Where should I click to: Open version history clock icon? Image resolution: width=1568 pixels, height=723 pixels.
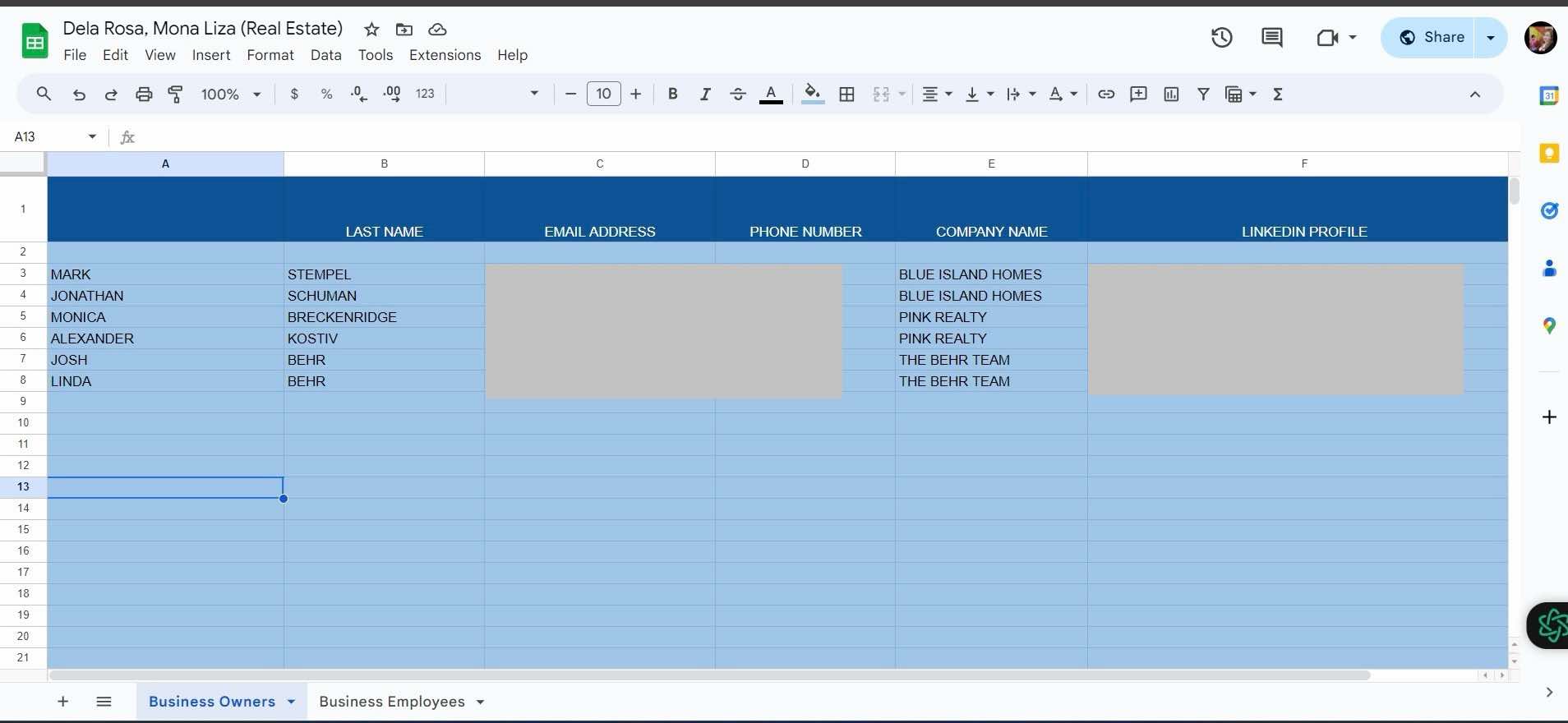coord(1221,38)
